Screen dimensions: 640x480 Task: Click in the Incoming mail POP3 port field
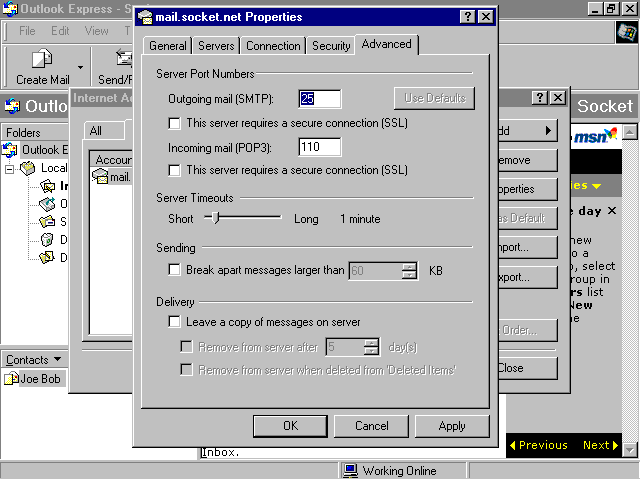320,147
